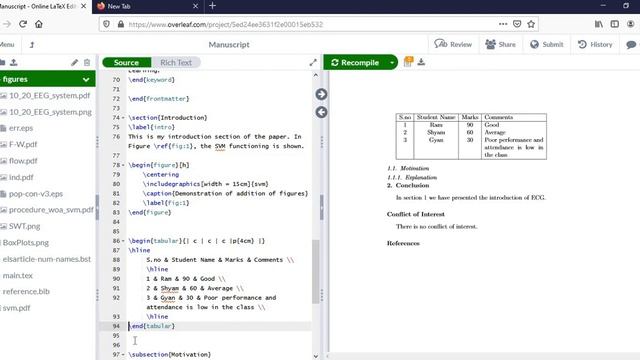Click the editor vertical scrollbar thumb
Image resolution: width=640 pixels, height=360 pixels.
tap(316, 271)
